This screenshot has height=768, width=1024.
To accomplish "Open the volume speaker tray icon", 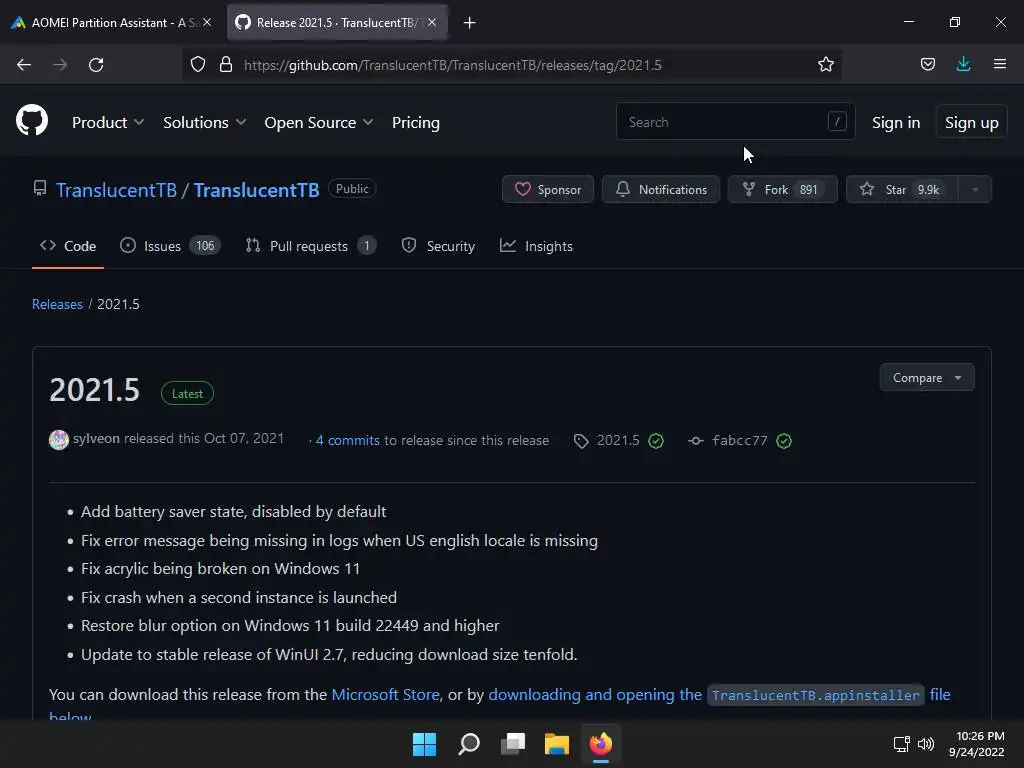I will coord(926,744).
